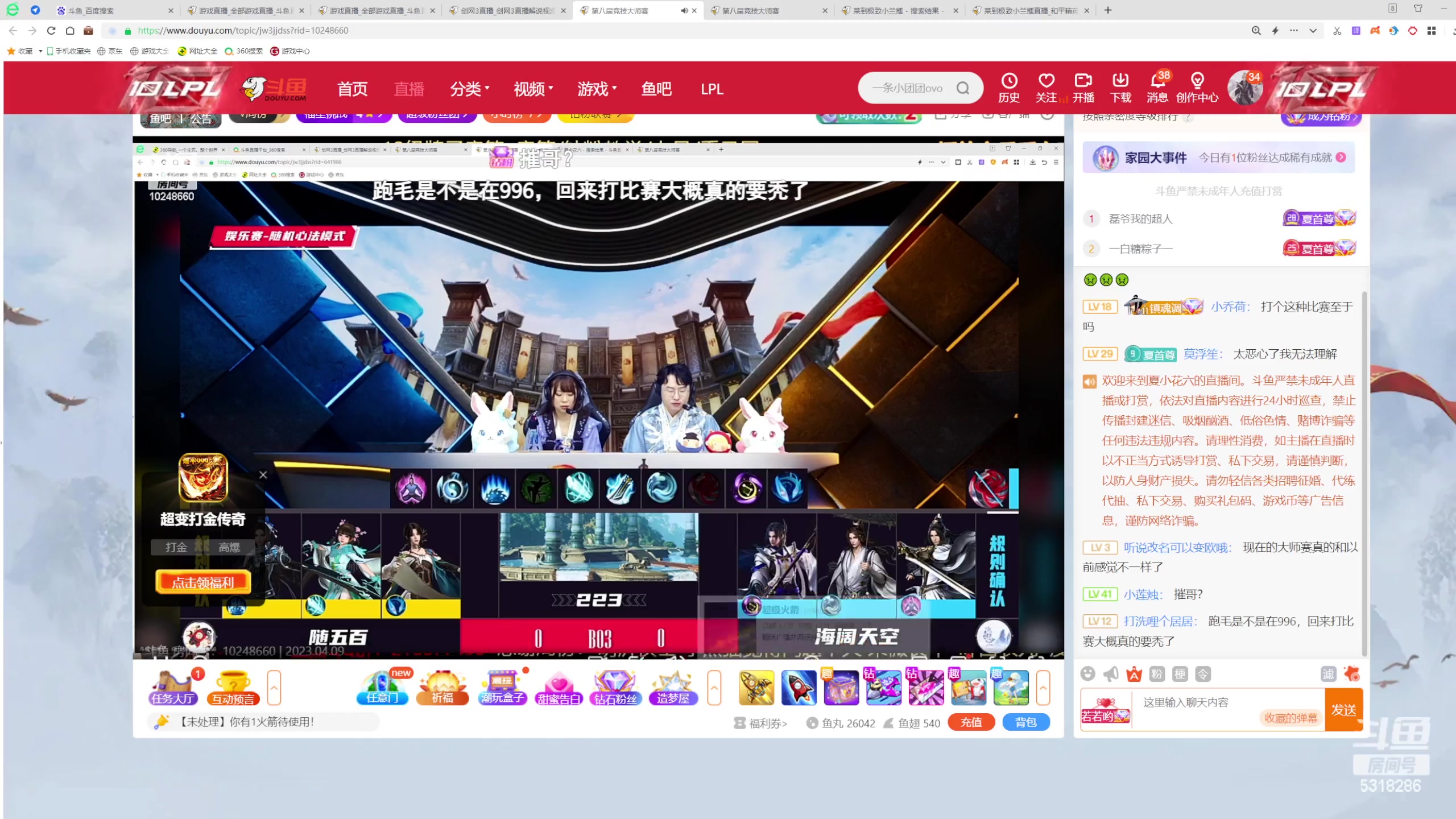Select 直播 in nav bar

click(409, 89)
